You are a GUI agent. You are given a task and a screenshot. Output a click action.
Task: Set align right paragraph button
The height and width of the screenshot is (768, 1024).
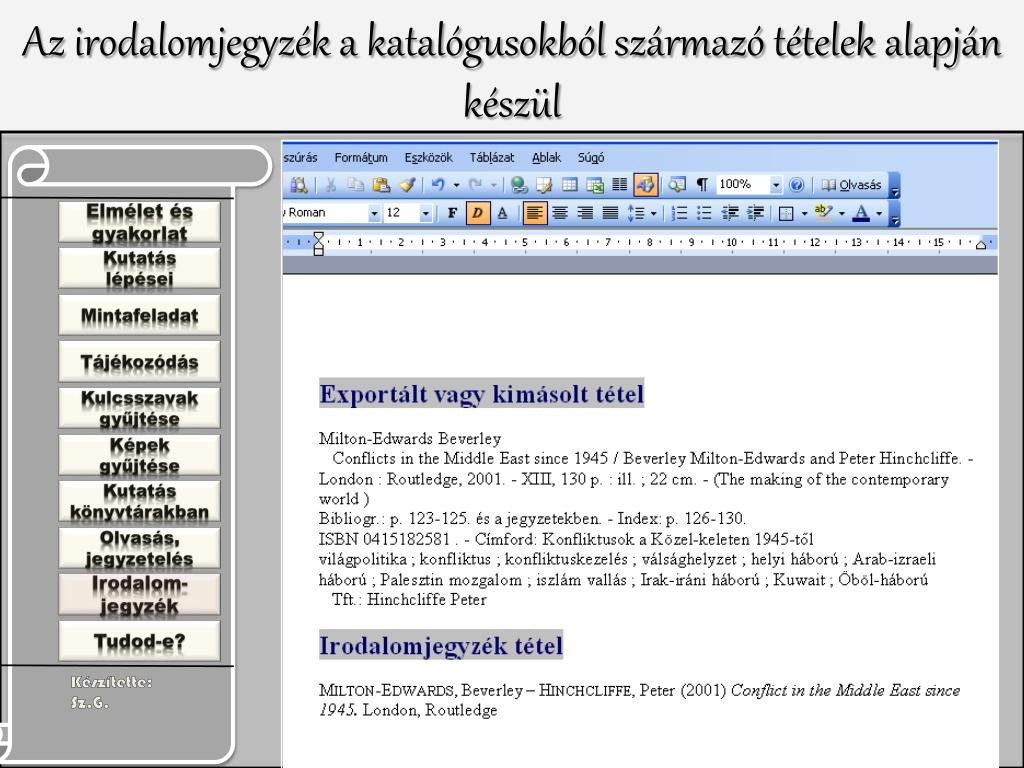pos(585,213)
